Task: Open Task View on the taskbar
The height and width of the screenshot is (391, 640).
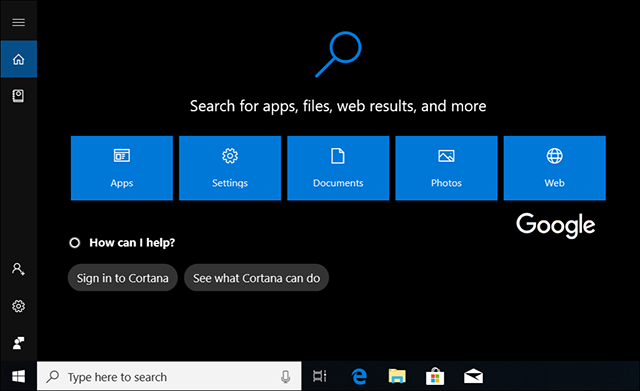Action: (320, 376)
